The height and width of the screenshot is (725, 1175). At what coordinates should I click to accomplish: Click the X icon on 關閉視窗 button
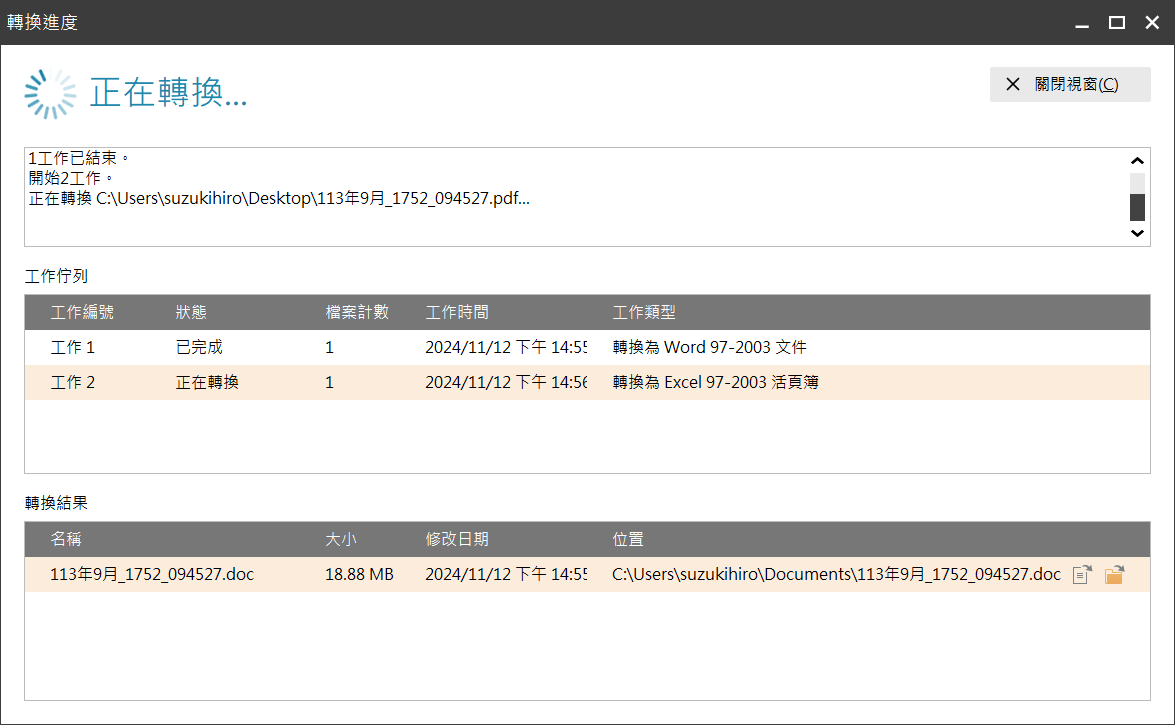pos(1013,85)
